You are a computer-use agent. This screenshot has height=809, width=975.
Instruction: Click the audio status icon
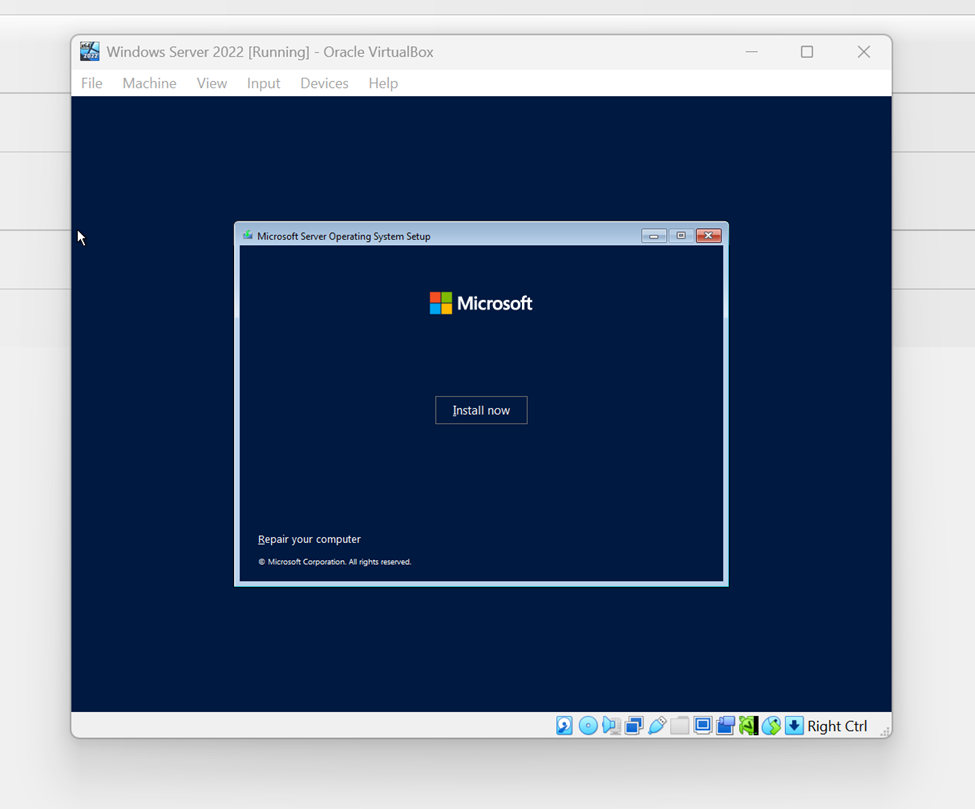(x=611, y=726)
